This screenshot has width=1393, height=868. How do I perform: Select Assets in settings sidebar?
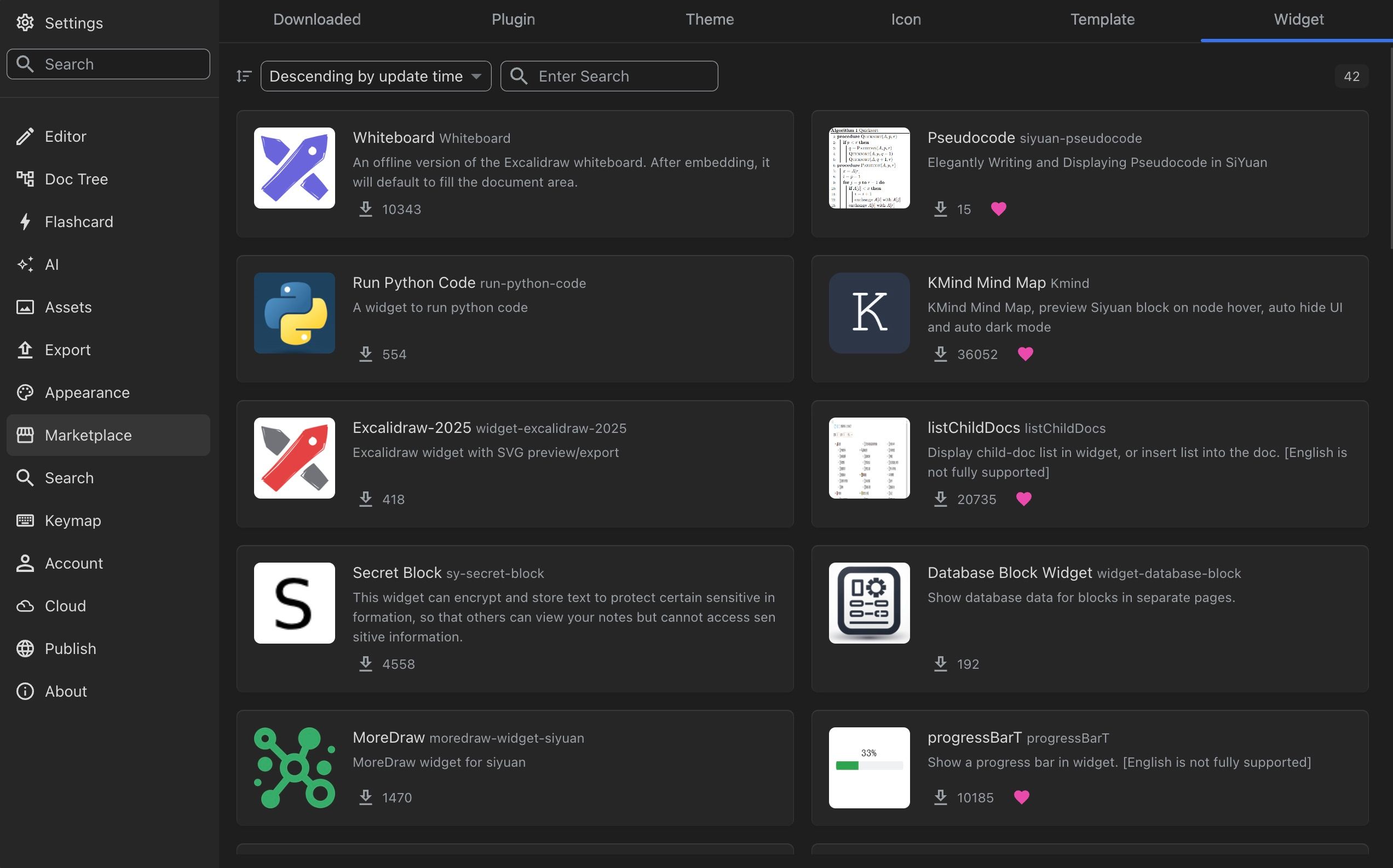point(108,307)
